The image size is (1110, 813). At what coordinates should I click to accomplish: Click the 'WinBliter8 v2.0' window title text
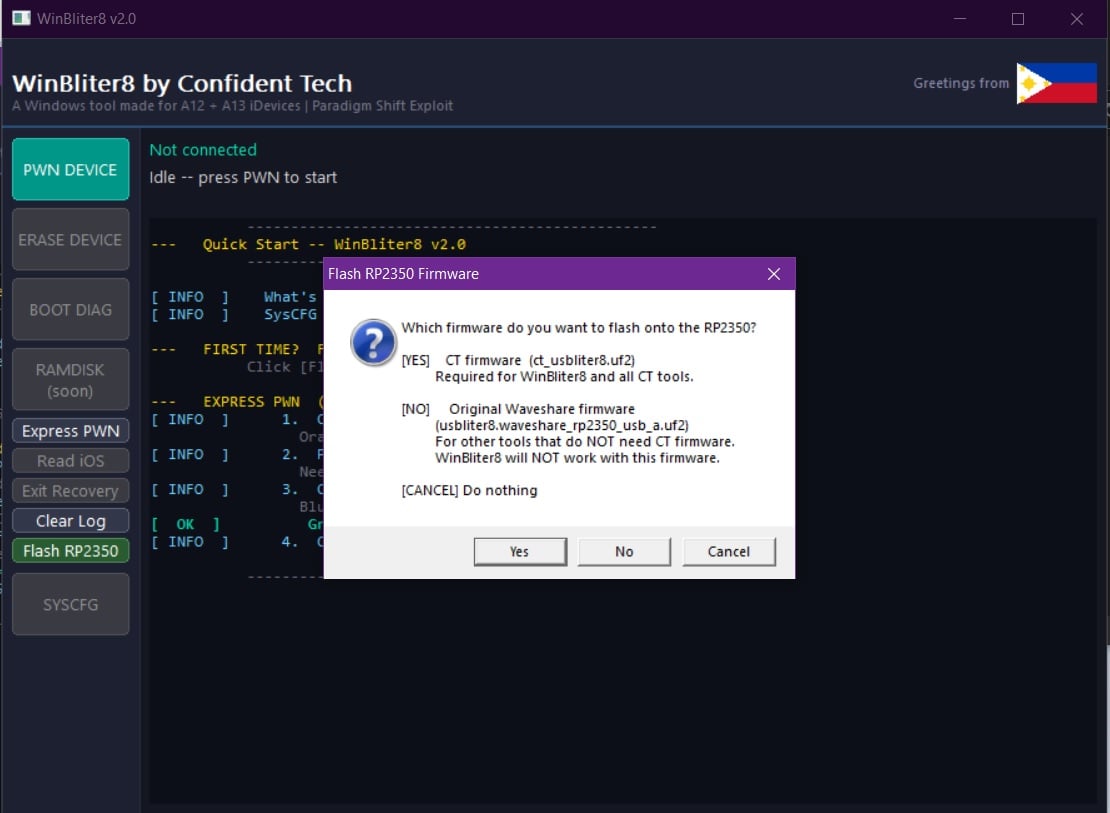tap(86, 18)
